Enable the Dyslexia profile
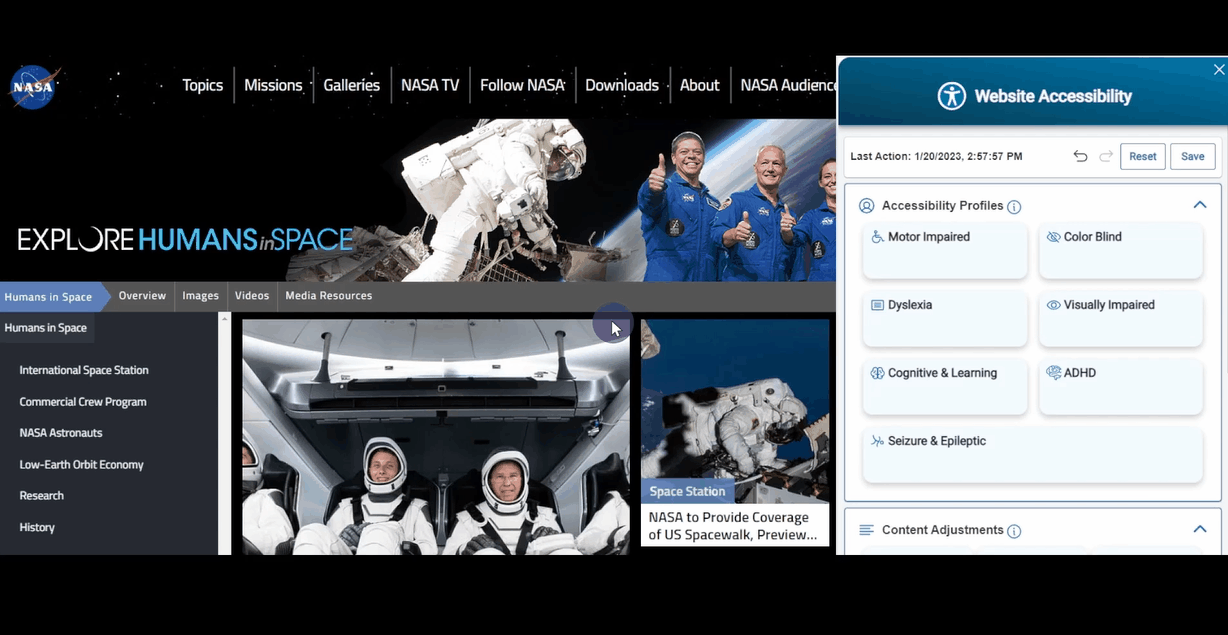1228x635 pixels. (x=945, y=318)
